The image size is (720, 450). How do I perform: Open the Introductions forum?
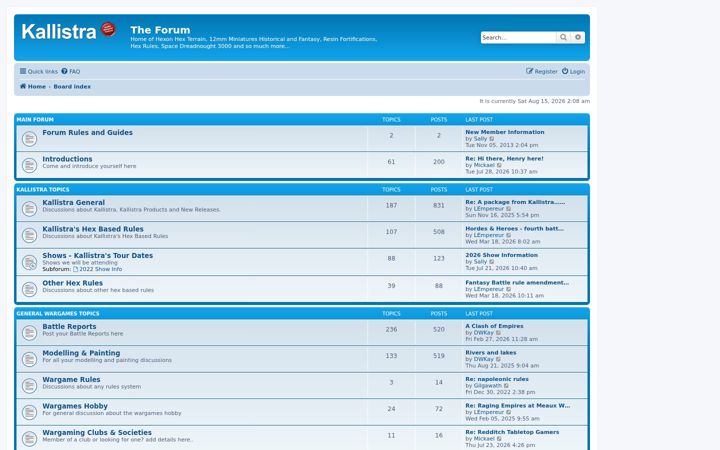point(68,159)
